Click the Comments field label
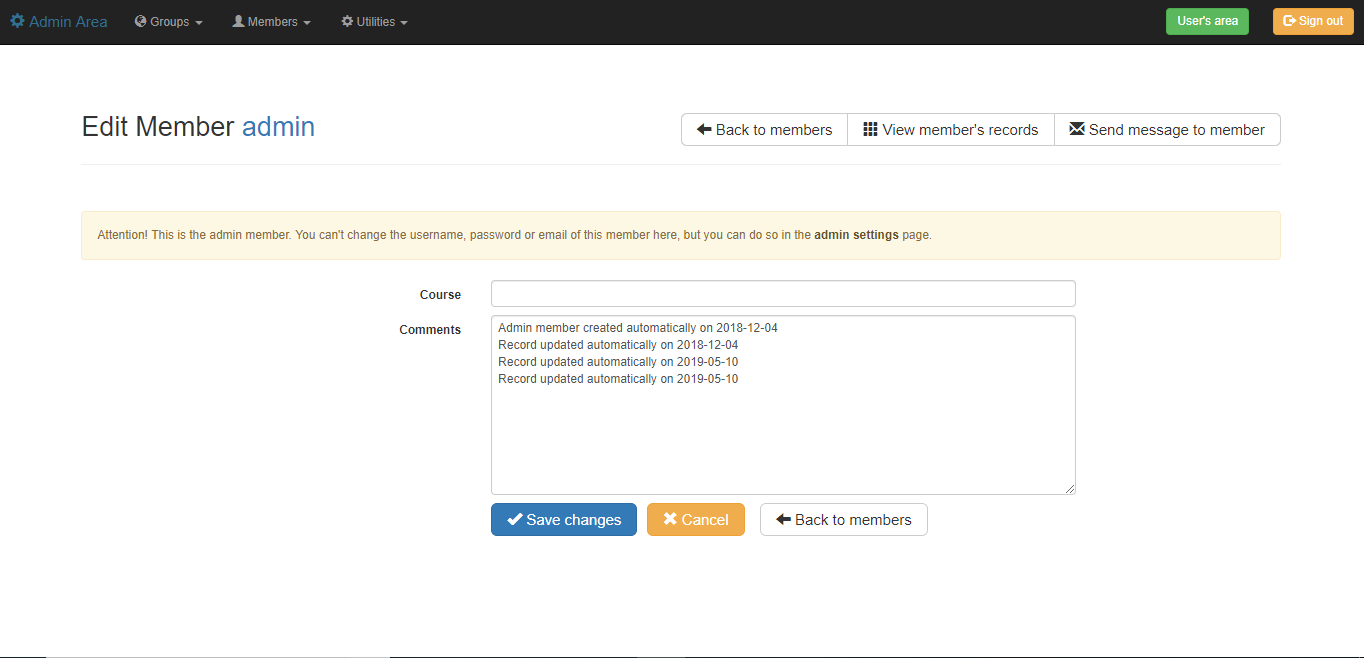 (x=430, y=330)
